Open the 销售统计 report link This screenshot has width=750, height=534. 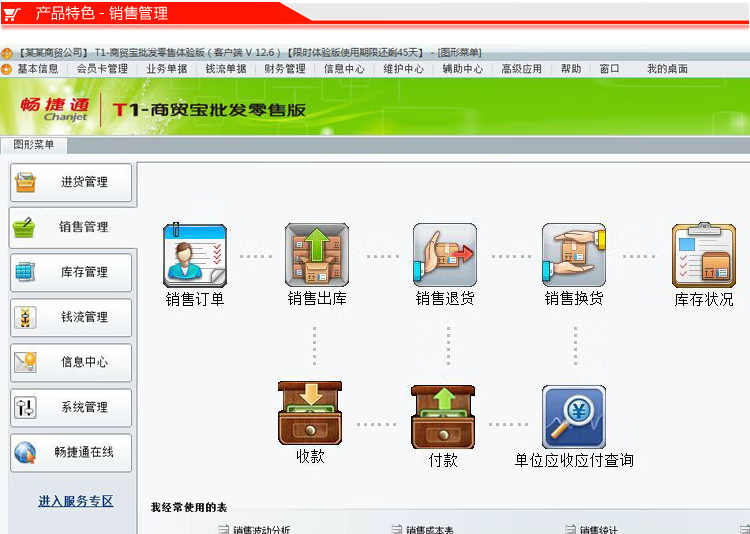(598, 530)
